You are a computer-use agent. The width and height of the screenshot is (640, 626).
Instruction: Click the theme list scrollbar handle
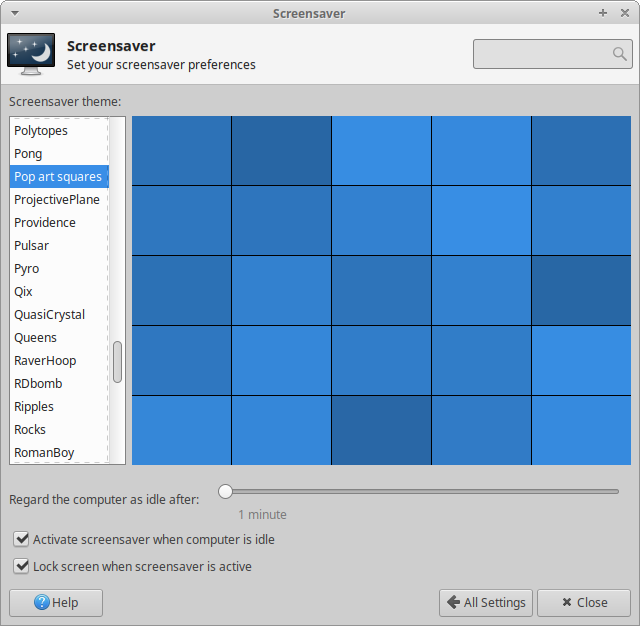(118, 362)
